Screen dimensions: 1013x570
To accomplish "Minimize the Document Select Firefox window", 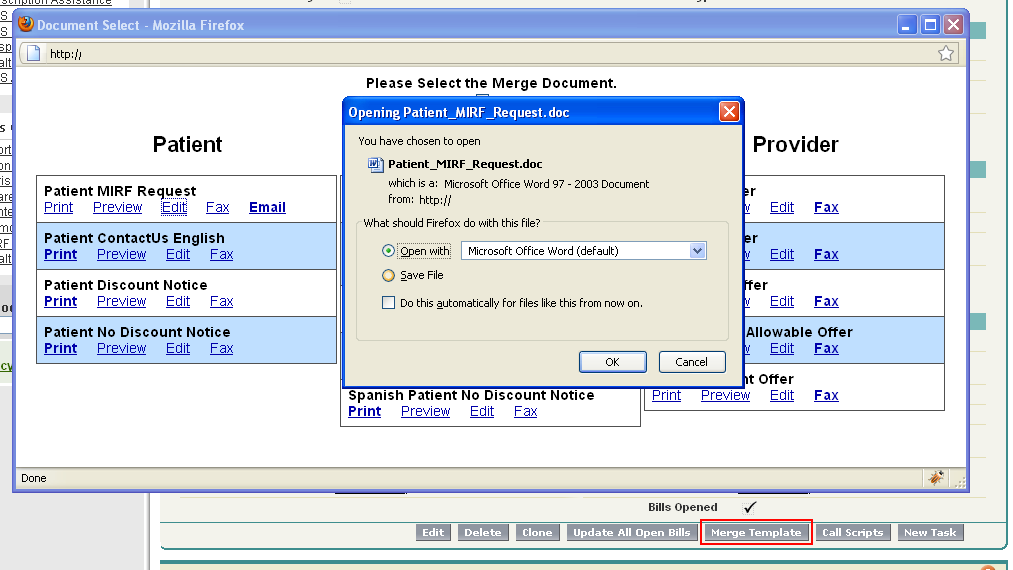I will (x=906, y=25).
